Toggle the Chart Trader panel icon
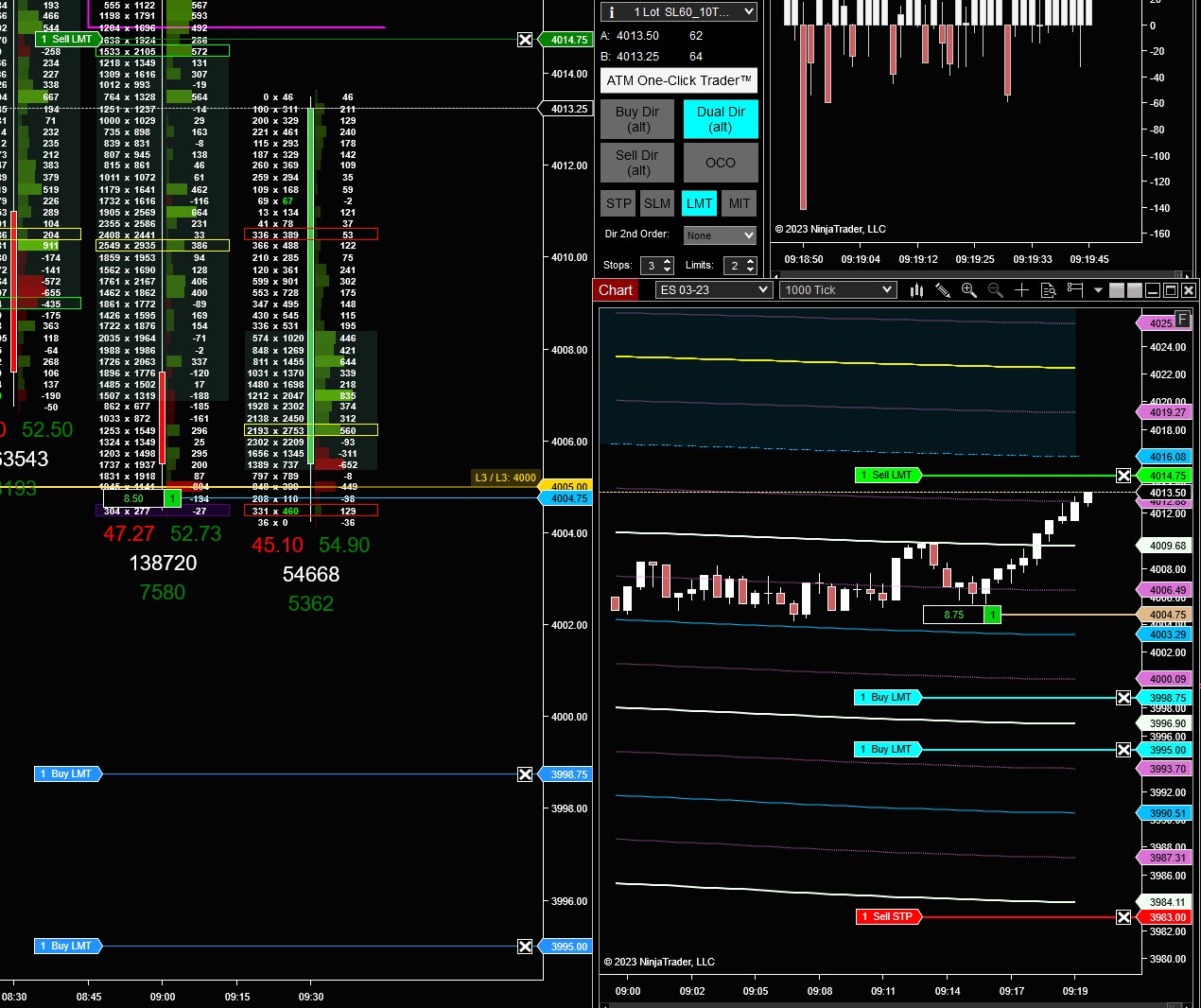 click(x=1074, y=289)
